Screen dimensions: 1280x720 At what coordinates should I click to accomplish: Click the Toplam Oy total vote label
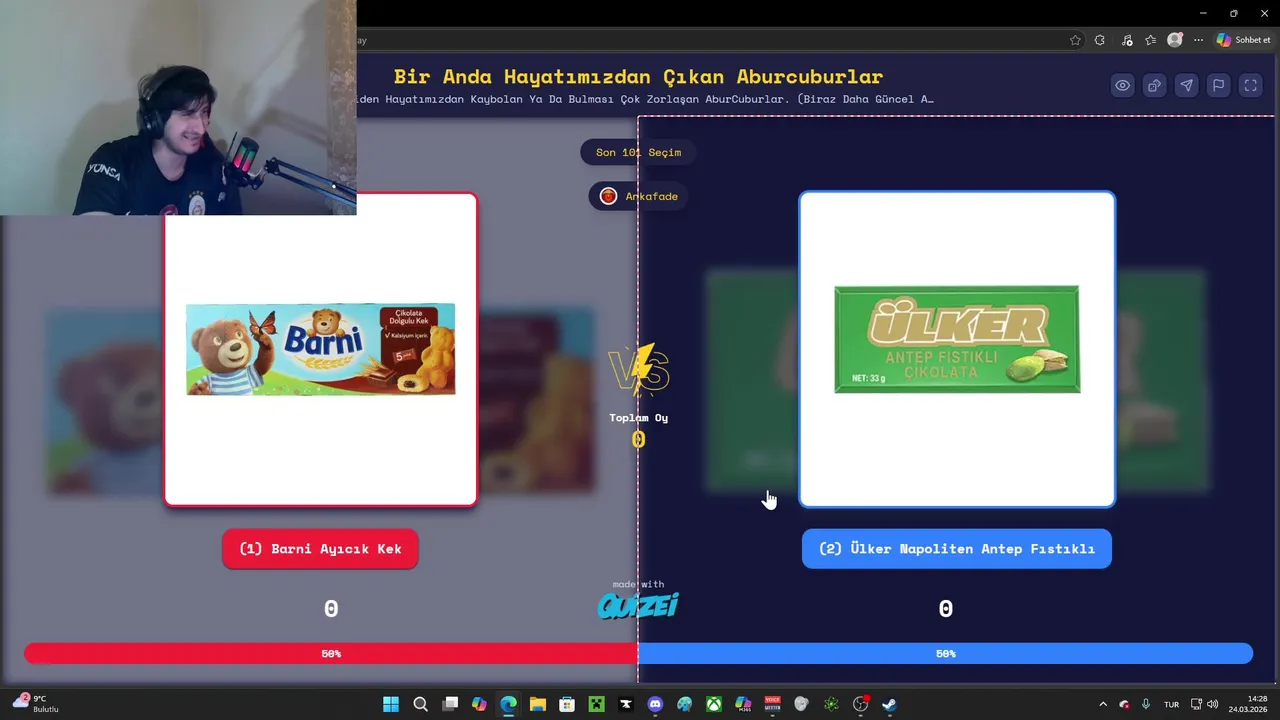point(638,418)
